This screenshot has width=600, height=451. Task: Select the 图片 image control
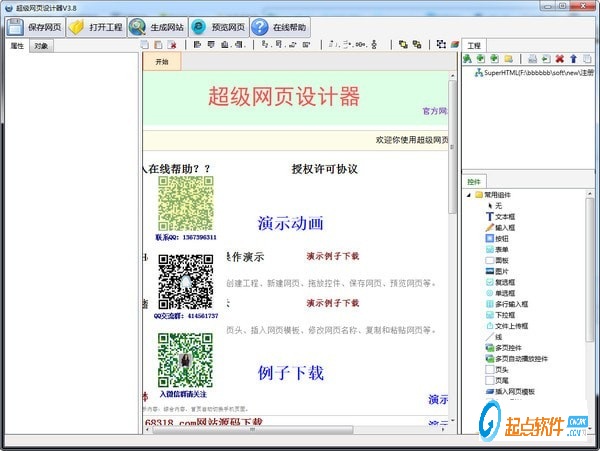click(x=497, y=272)
